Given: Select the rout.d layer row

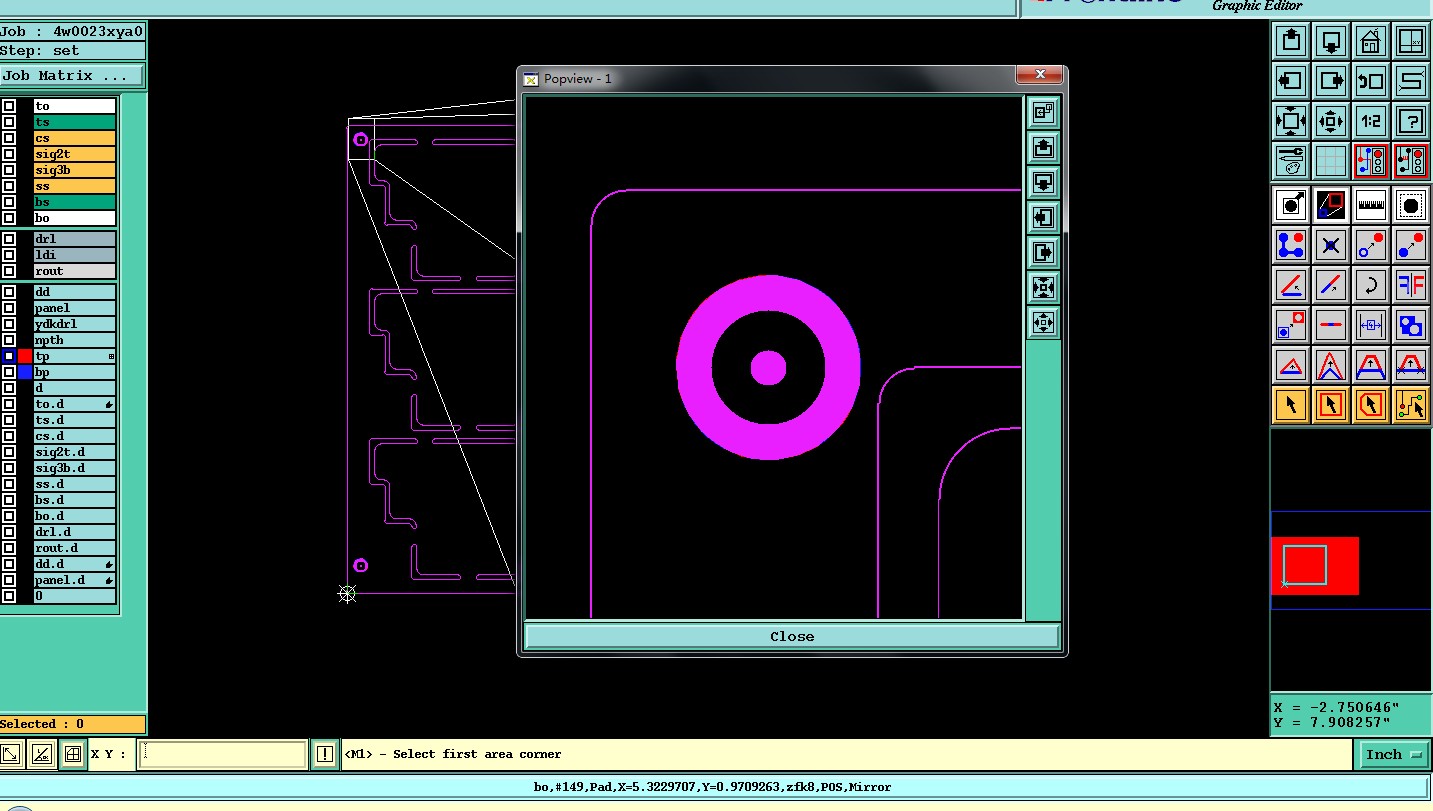Looking at the screenshot, I should coord(74,548).
